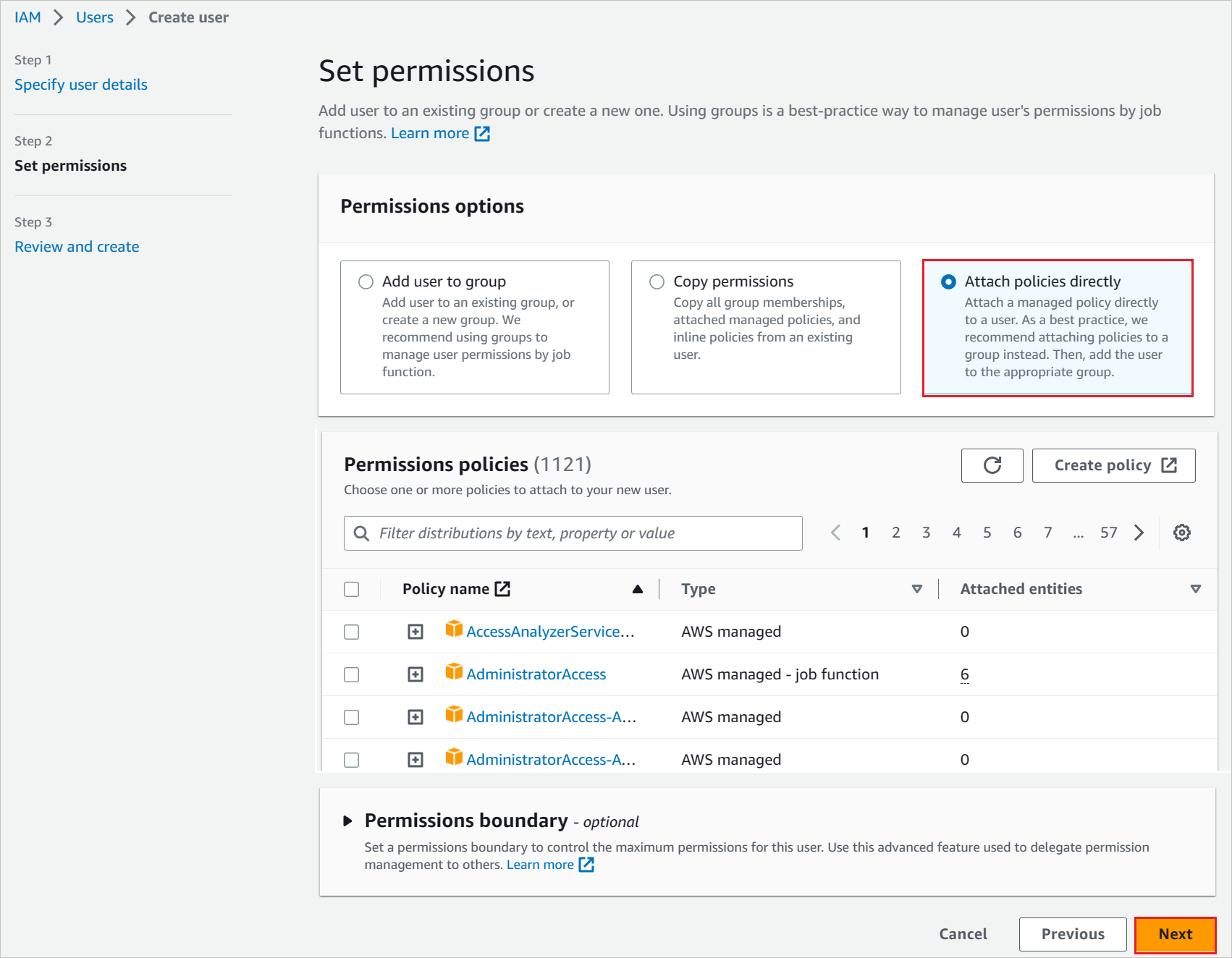Click the search magnifier in filter bar
This screenshot has width=1232, height=958.
pyautogui.click(x=361, y=533)
